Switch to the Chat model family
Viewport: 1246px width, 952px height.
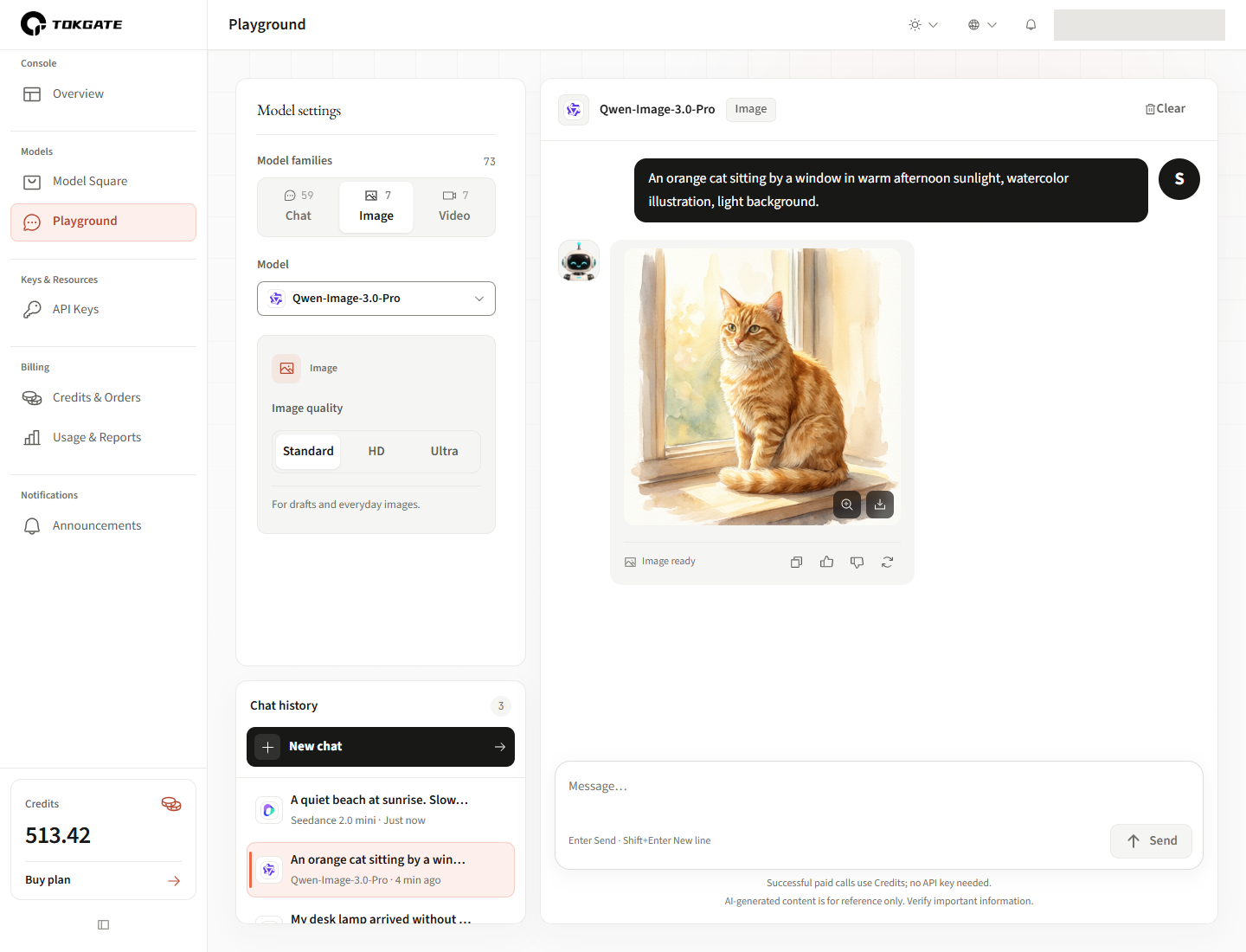[x=299, y=207]
